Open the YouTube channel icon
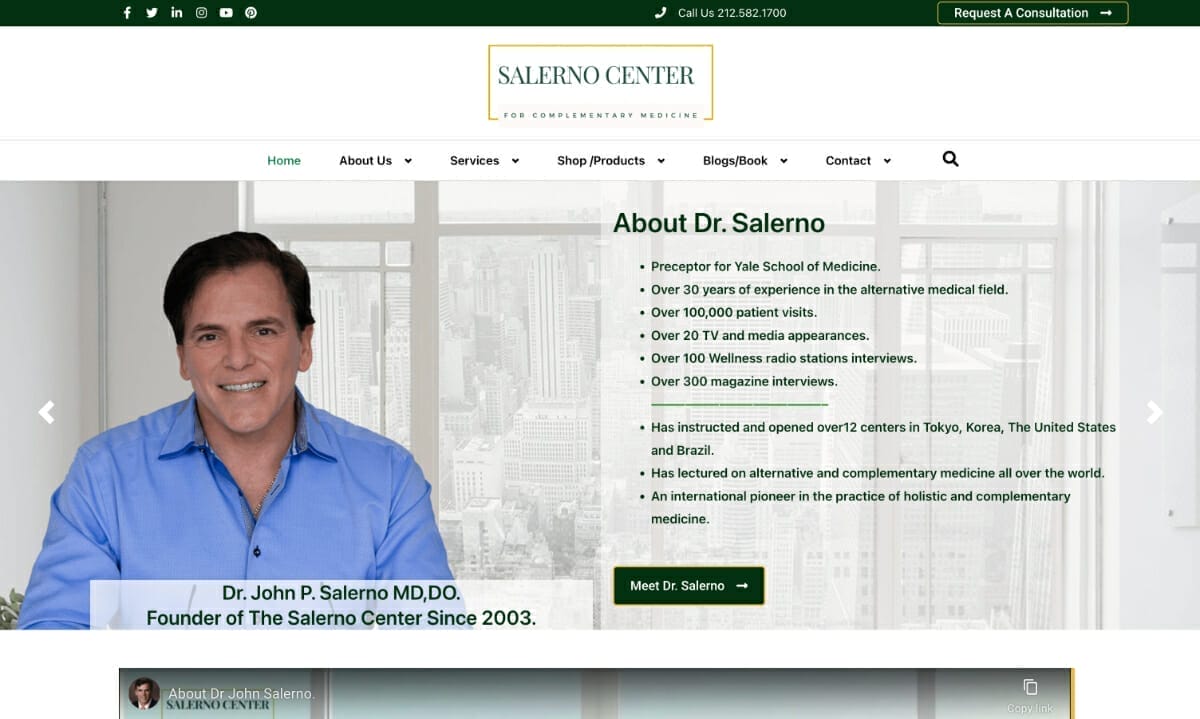The image size is (1200, 719). click(x=226, y=13)
